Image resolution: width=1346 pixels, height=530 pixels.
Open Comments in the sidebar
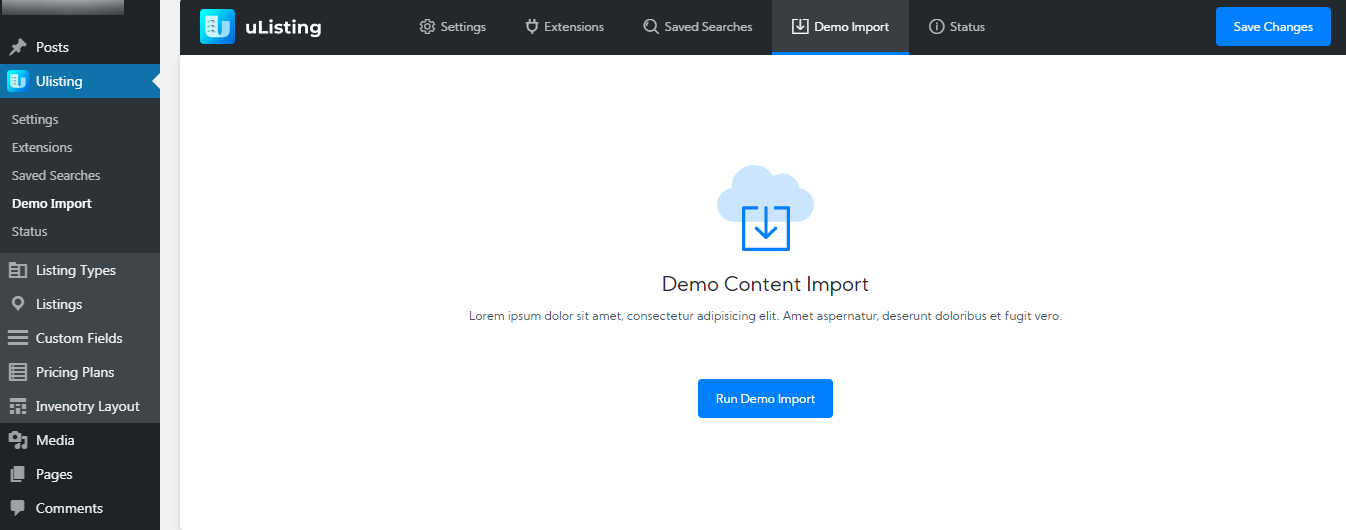point(80,508)
